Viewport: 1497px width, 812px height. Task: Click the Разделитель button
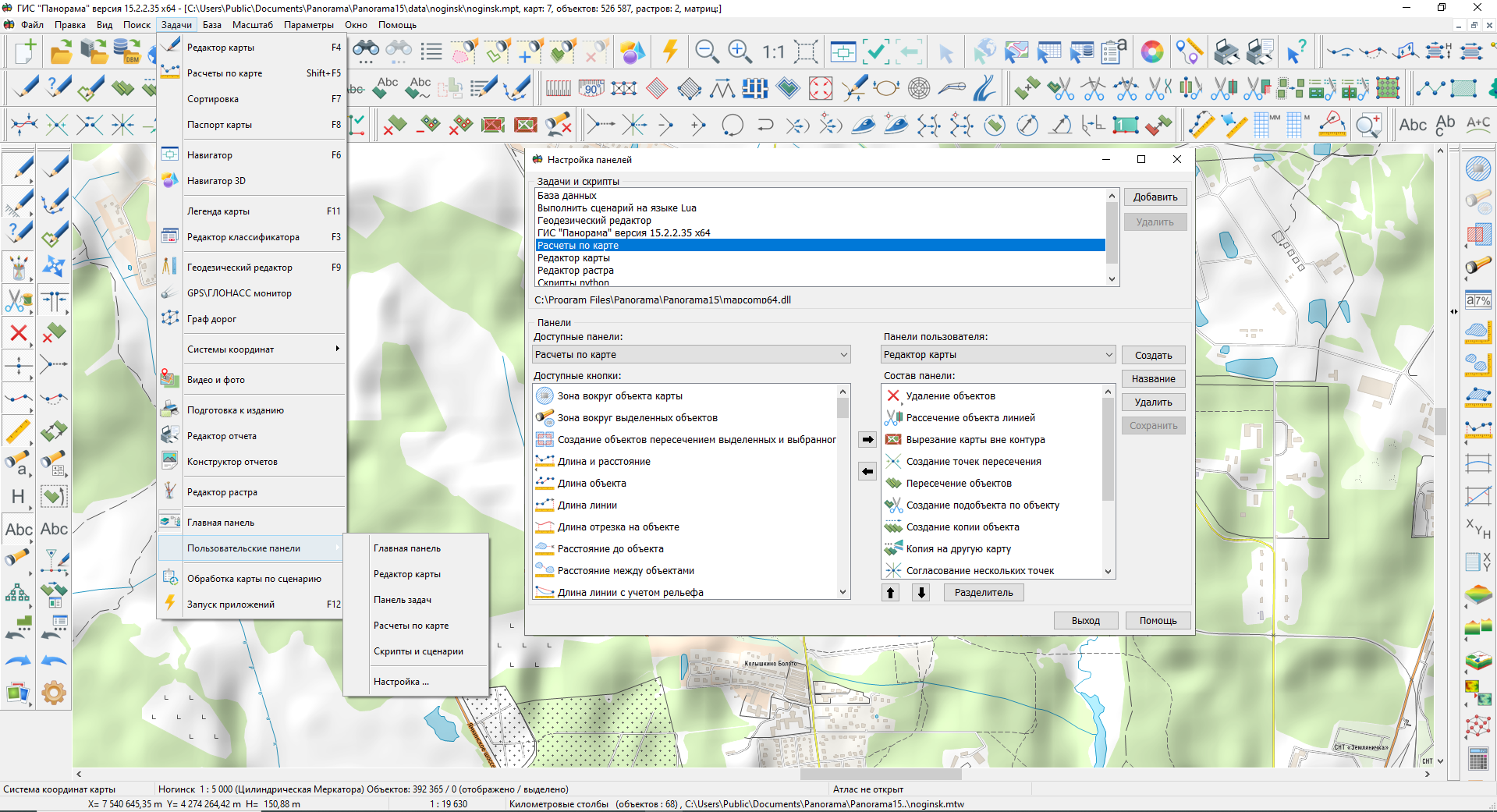[983, 593]
